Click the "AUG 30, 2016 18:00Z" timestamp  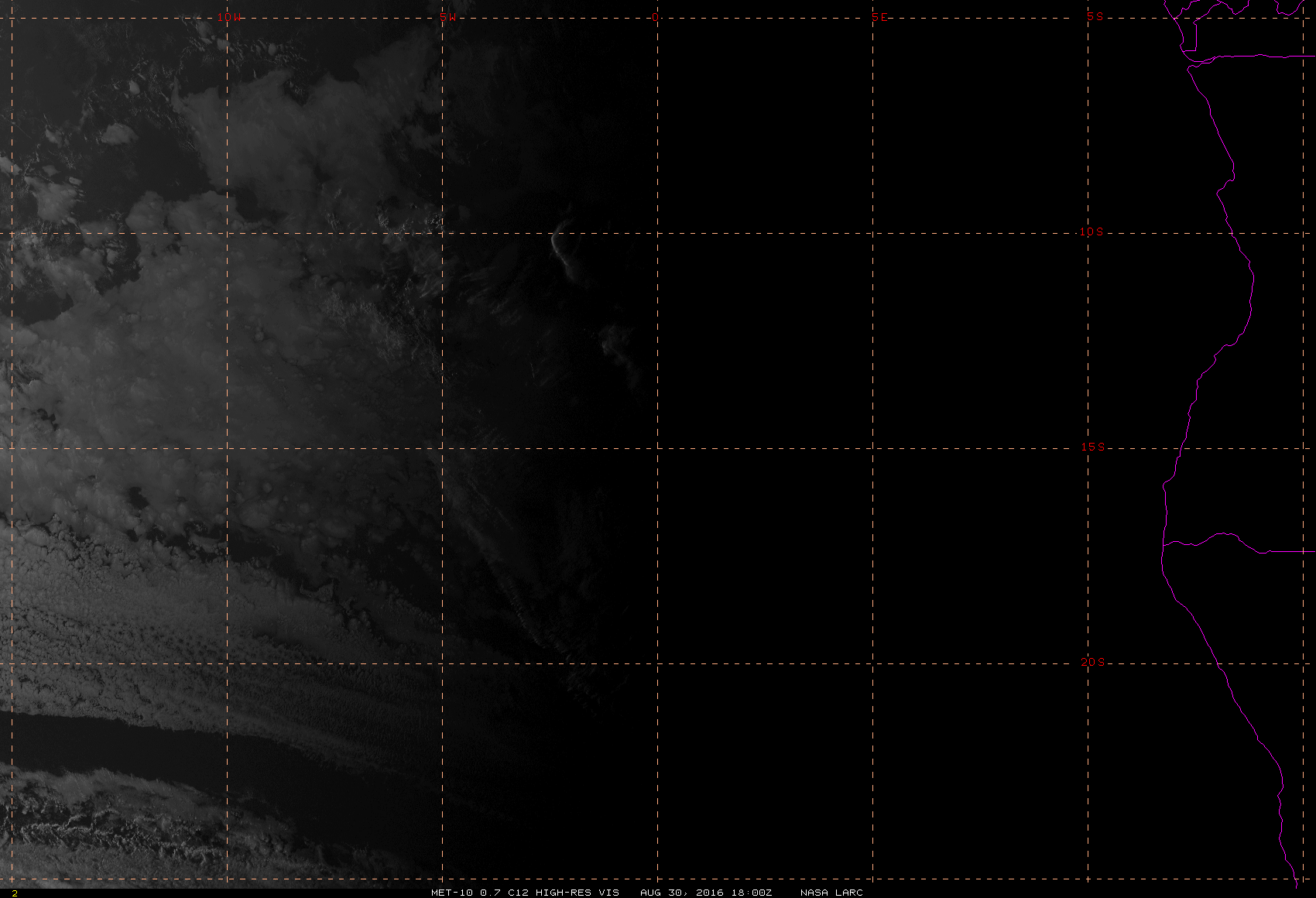pos(706,893)
